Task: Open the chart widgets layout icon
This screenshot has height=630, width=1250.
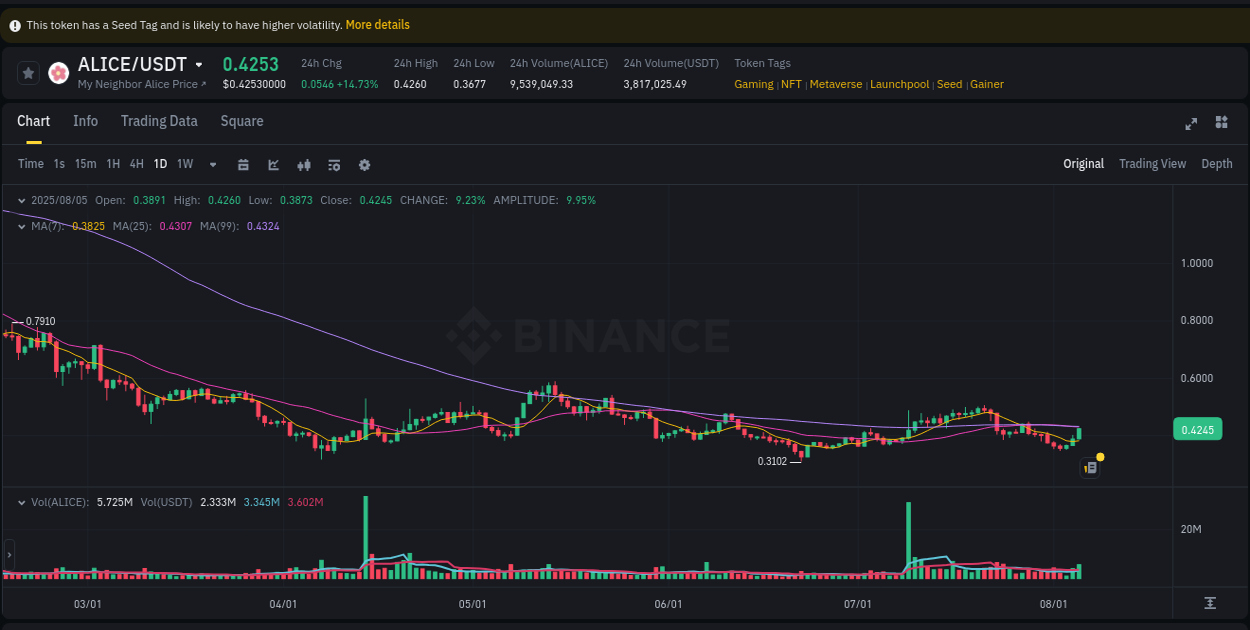Action: (x=1221, y=123)
